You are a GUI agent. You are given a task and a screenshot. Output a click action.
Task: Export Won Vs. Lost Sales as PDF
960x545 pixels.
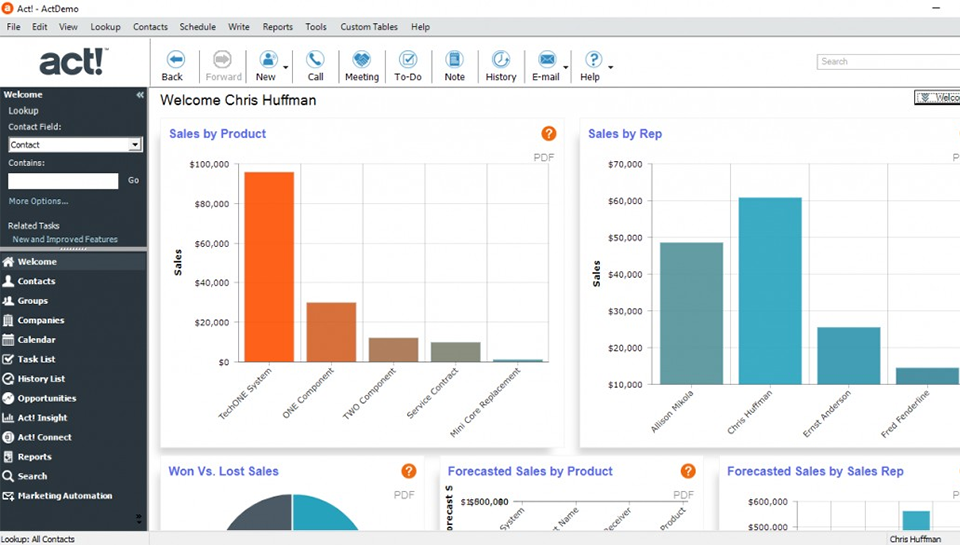tap(404, 495)
